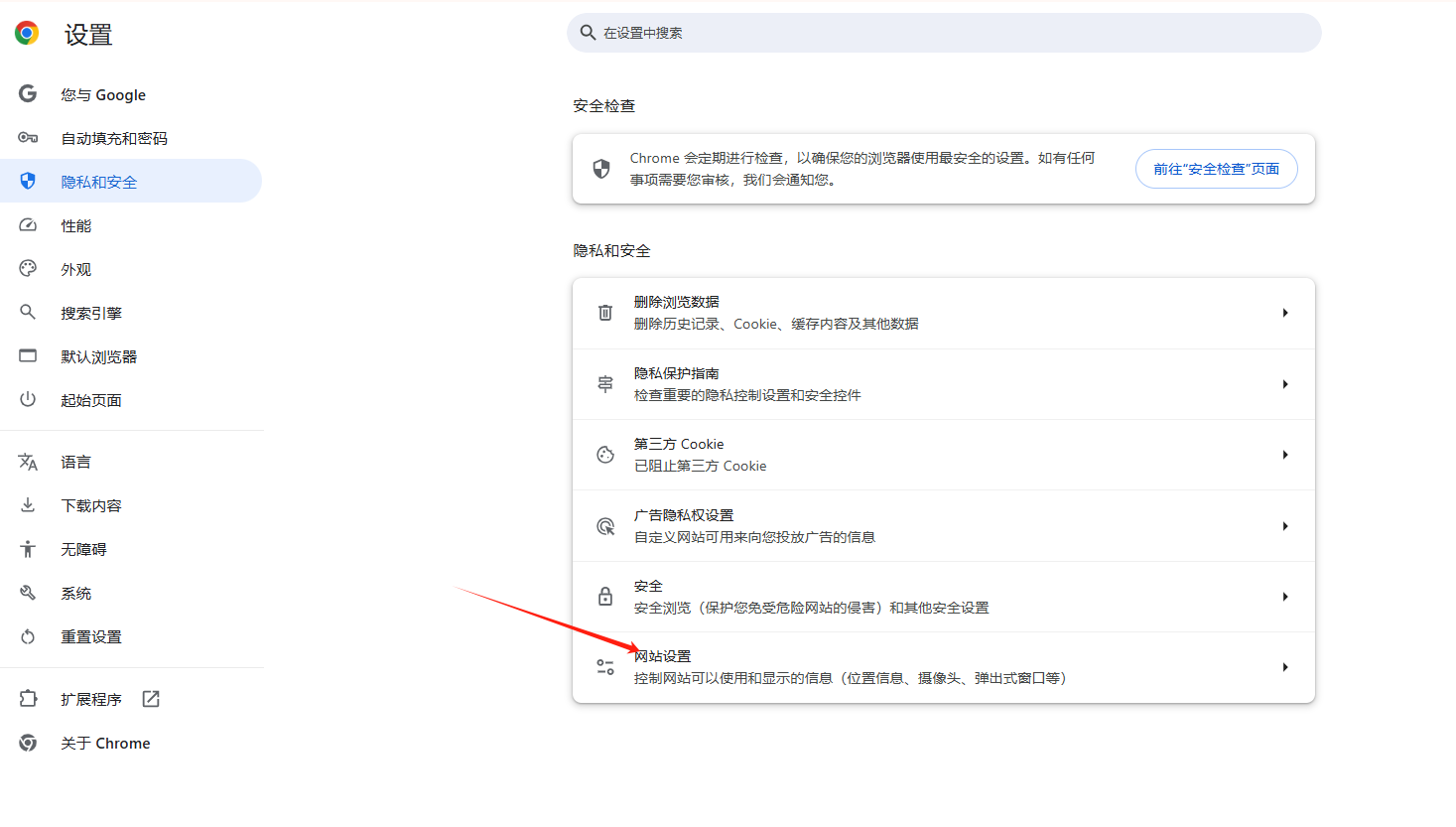
Task: Click the Google G icon in sidebar
Action: [28, 93]
